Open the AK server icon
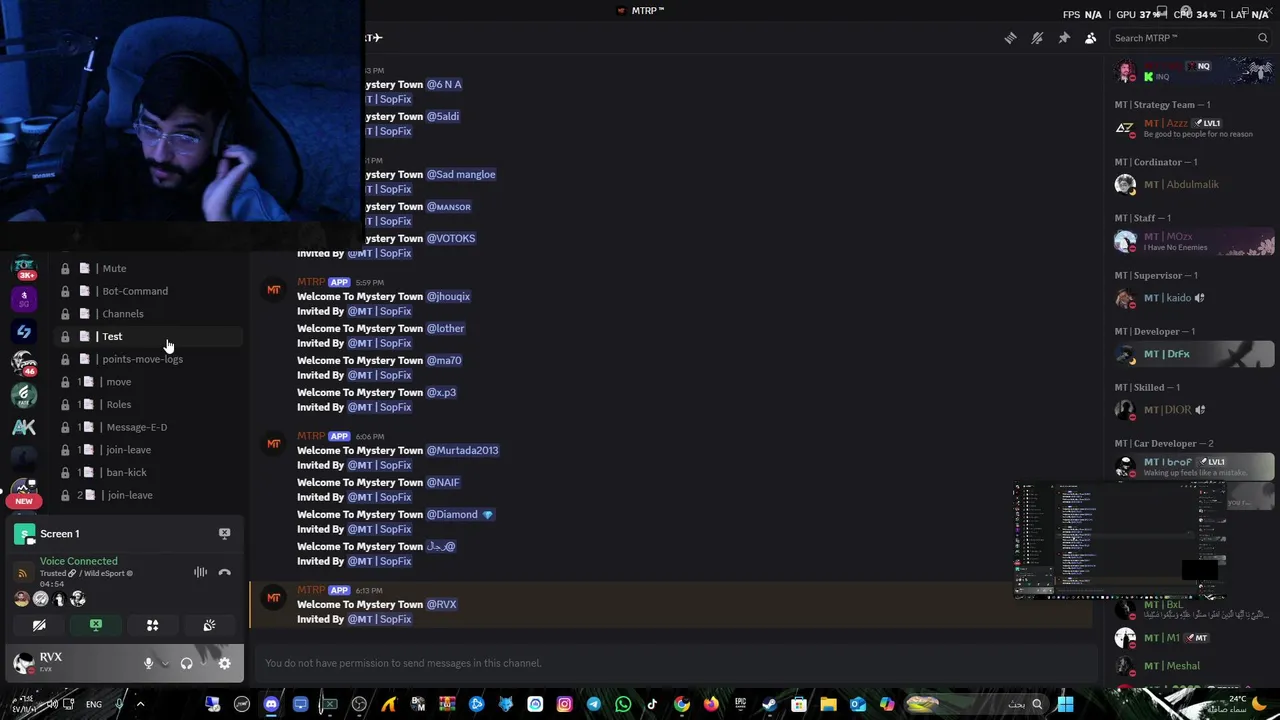The width and height of the screenshot is (1280, 720). pos(24,427)
